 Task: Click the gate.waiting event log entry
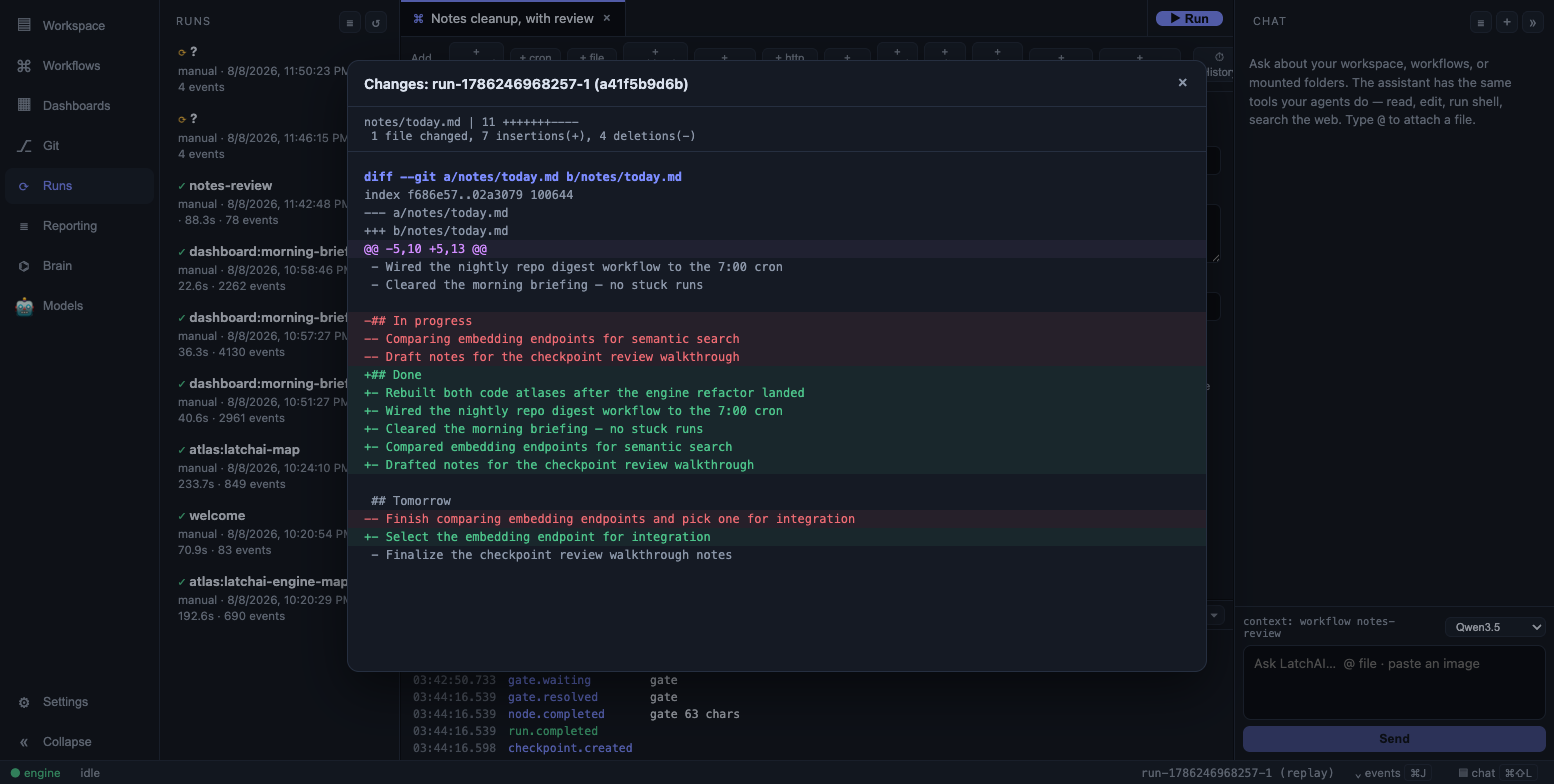pyautogui.click(x=549, y=680)
